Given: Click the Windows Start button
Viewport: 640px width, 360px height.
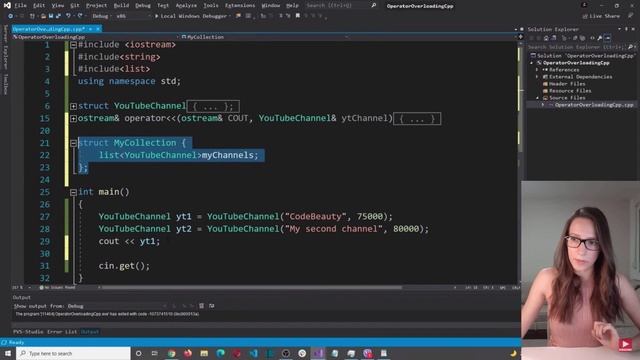Looking at the screenshot, I should (x=8, y=353).
